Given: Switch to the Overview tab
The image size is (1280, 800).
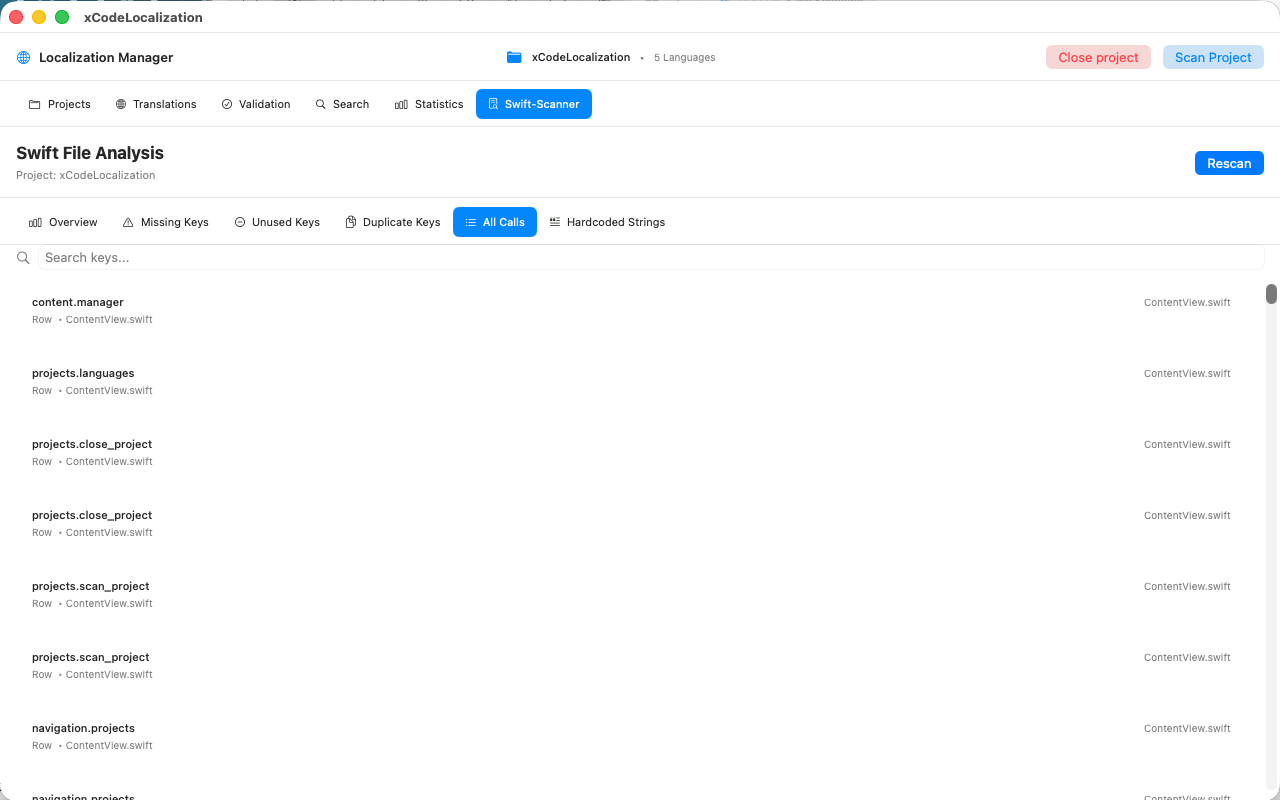Looking at the screenshot, I should tap(63, 222).
